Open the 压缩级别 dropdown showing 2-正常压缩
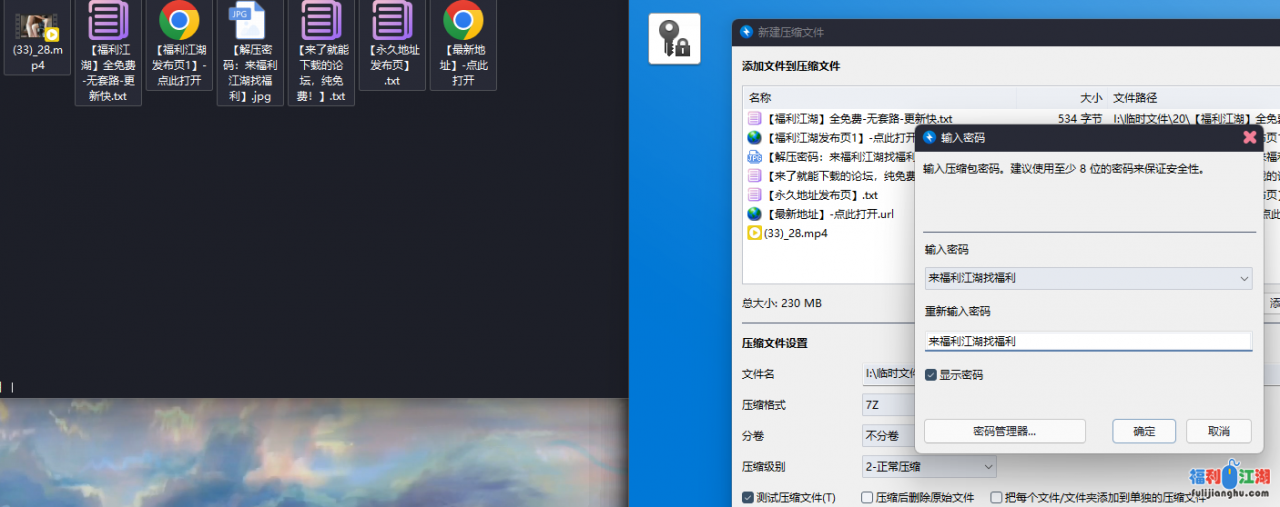The height and width of the screenshot is (507, 1280). (929, 466)
